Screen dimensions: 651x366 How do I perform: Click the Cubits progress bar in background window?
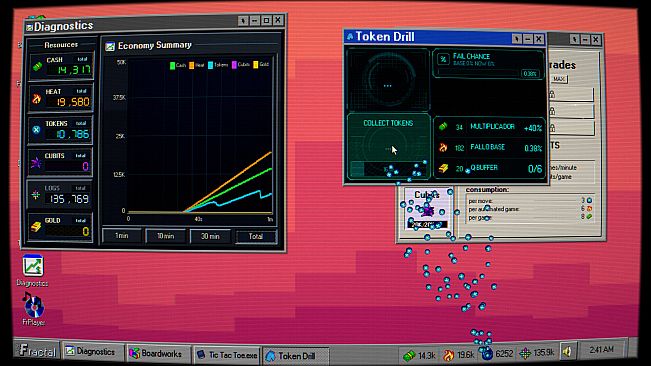tap(427, 224)
